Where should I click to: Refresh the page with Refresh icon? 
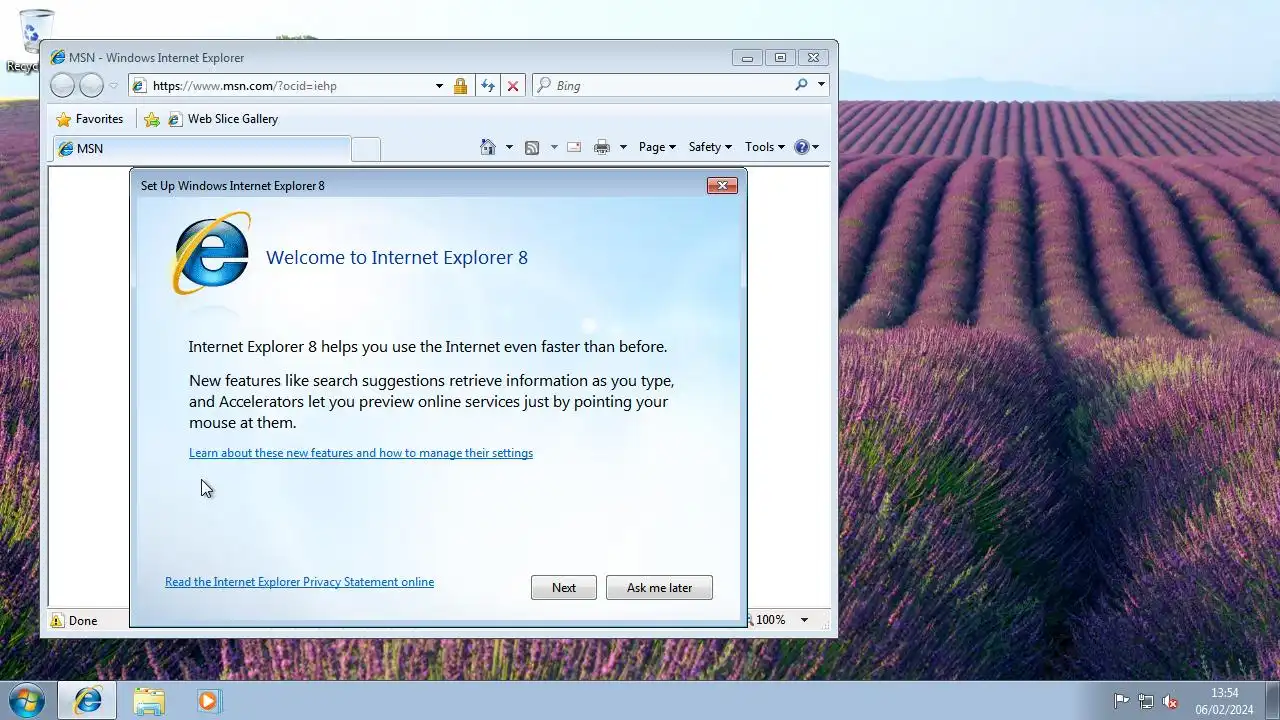[x=487, y=86]
